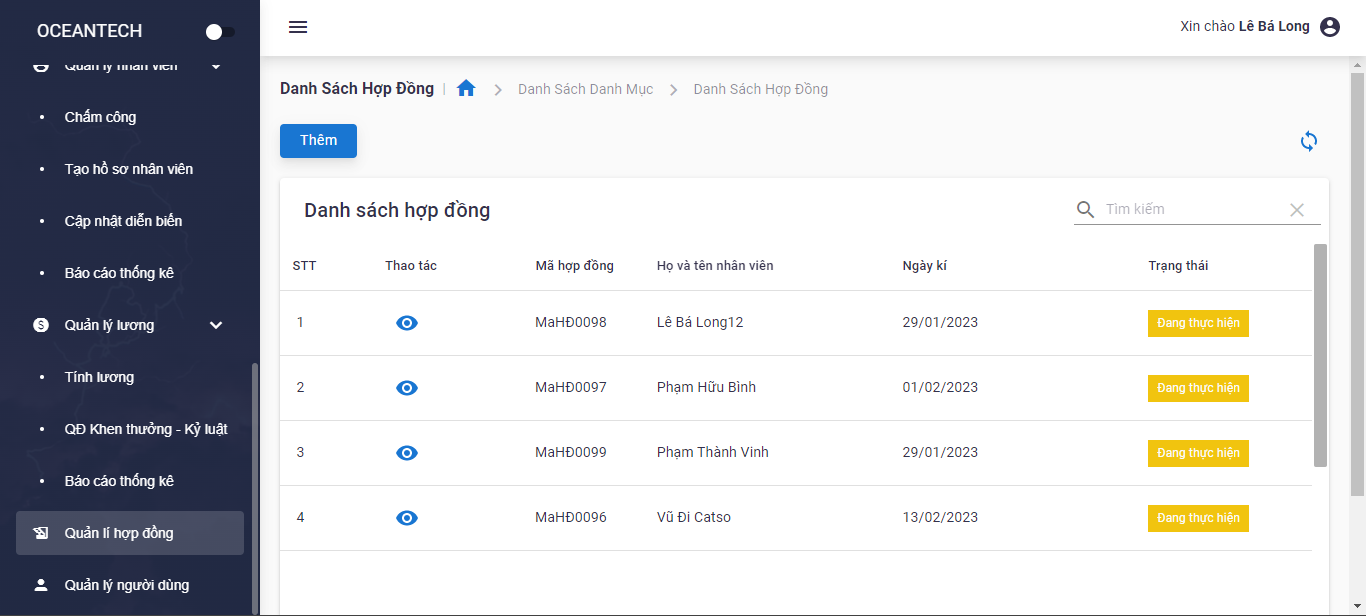The image size is (1366, 616).
Task: Click the Mã hợp đồng column header
Action: [574, 266]
